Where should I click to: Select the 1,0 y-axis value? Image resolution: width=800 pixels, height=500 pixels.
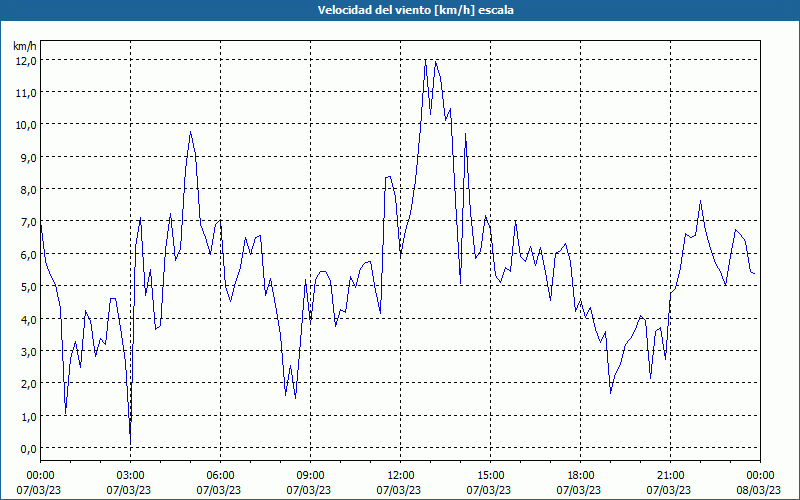coord(28,416)
